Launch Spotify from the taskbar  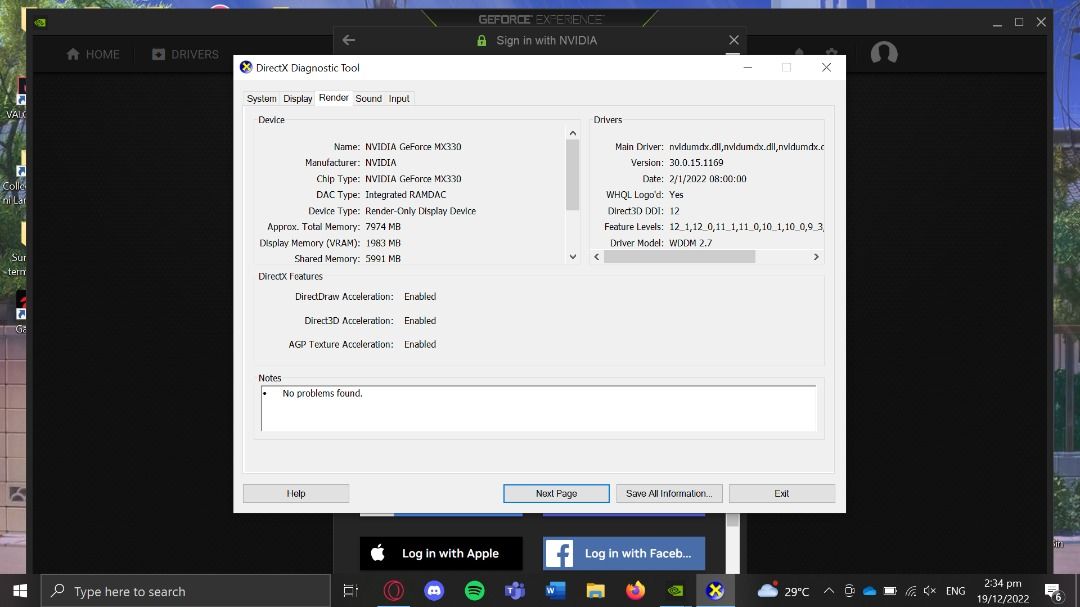tap(474, 590)
